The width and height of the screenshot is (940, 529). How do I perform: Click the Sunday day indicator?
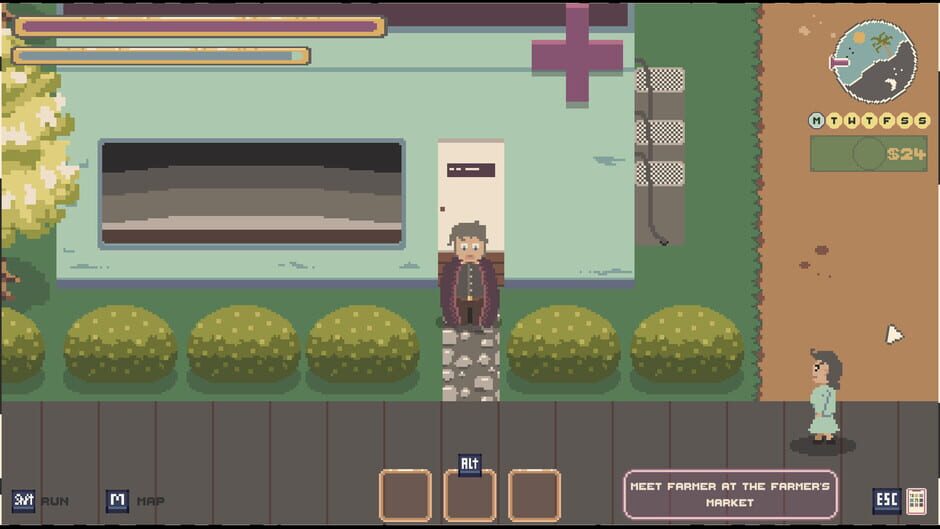[x=922, y=121]
